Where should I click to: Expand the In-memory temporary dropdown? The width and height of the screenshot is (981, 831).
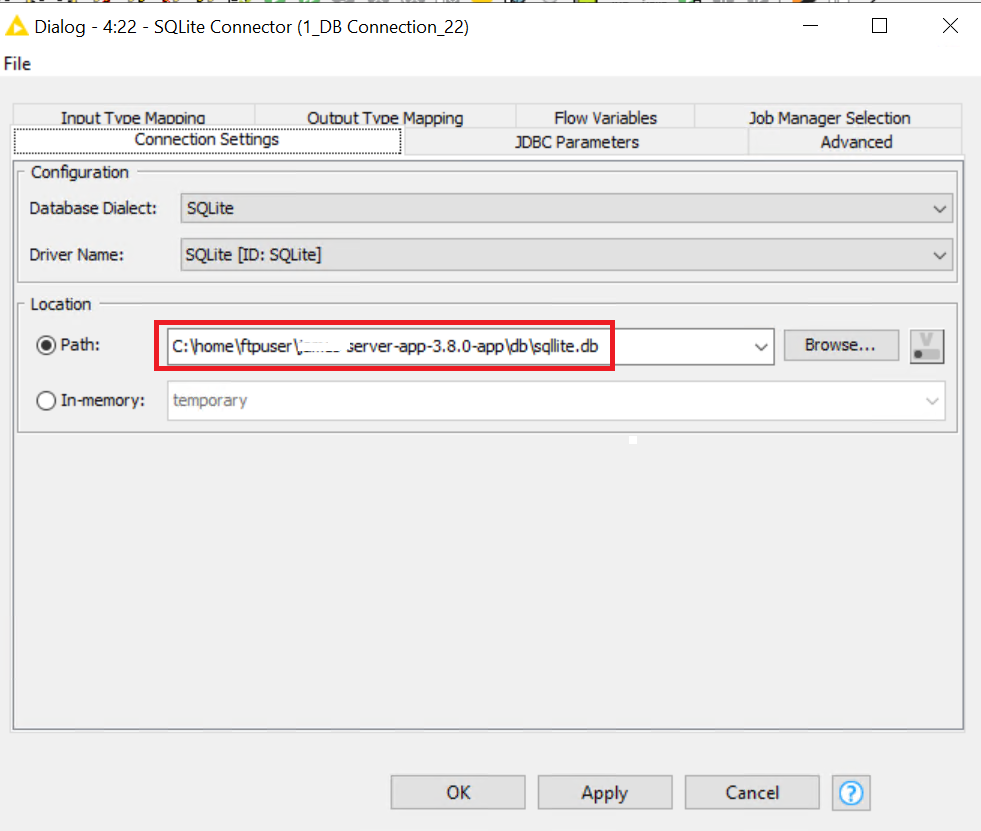coord(932,400)
